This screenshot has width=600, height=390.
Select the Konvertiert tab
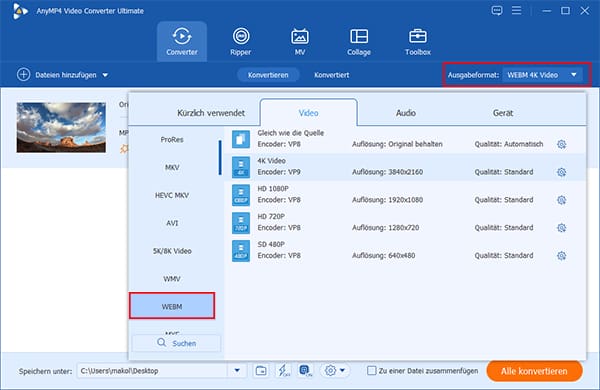pyautogui.click(x=331, y=75)
